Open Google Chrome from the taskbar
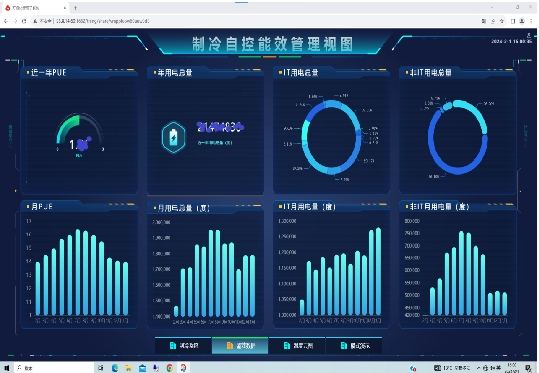 pos(170,368)
